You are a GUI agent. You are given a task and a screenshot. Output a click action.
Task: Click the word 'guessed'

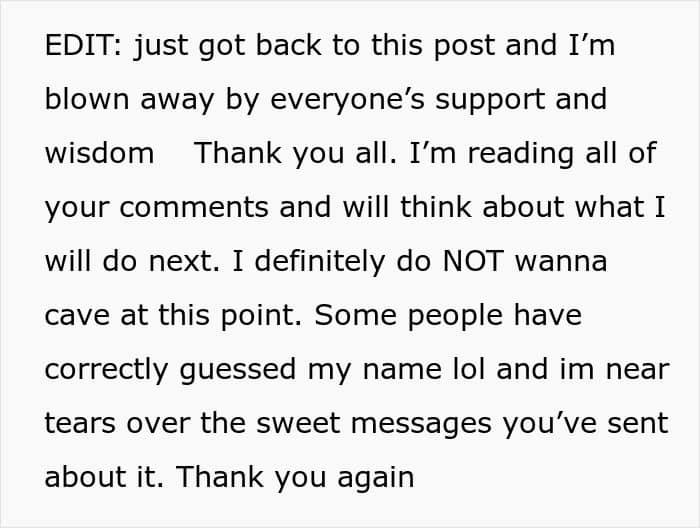[238, 369]
